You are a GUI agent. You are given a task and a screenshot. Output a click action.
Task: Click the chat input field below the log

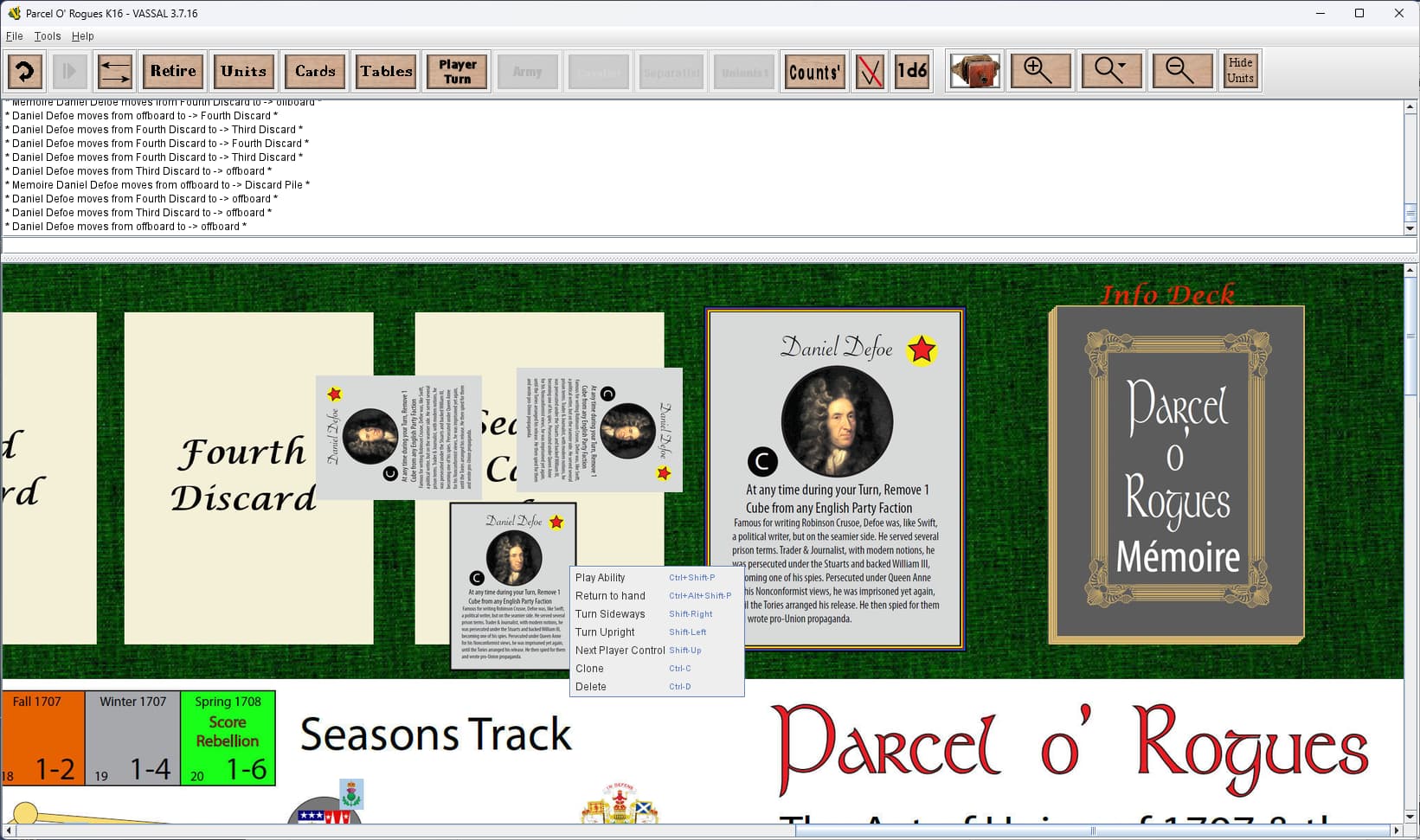coord(709,247)
